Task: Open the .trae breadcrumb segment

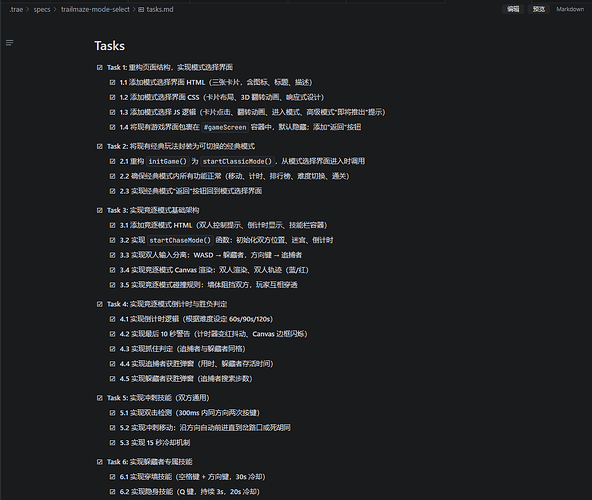Action: pos(16,9)
